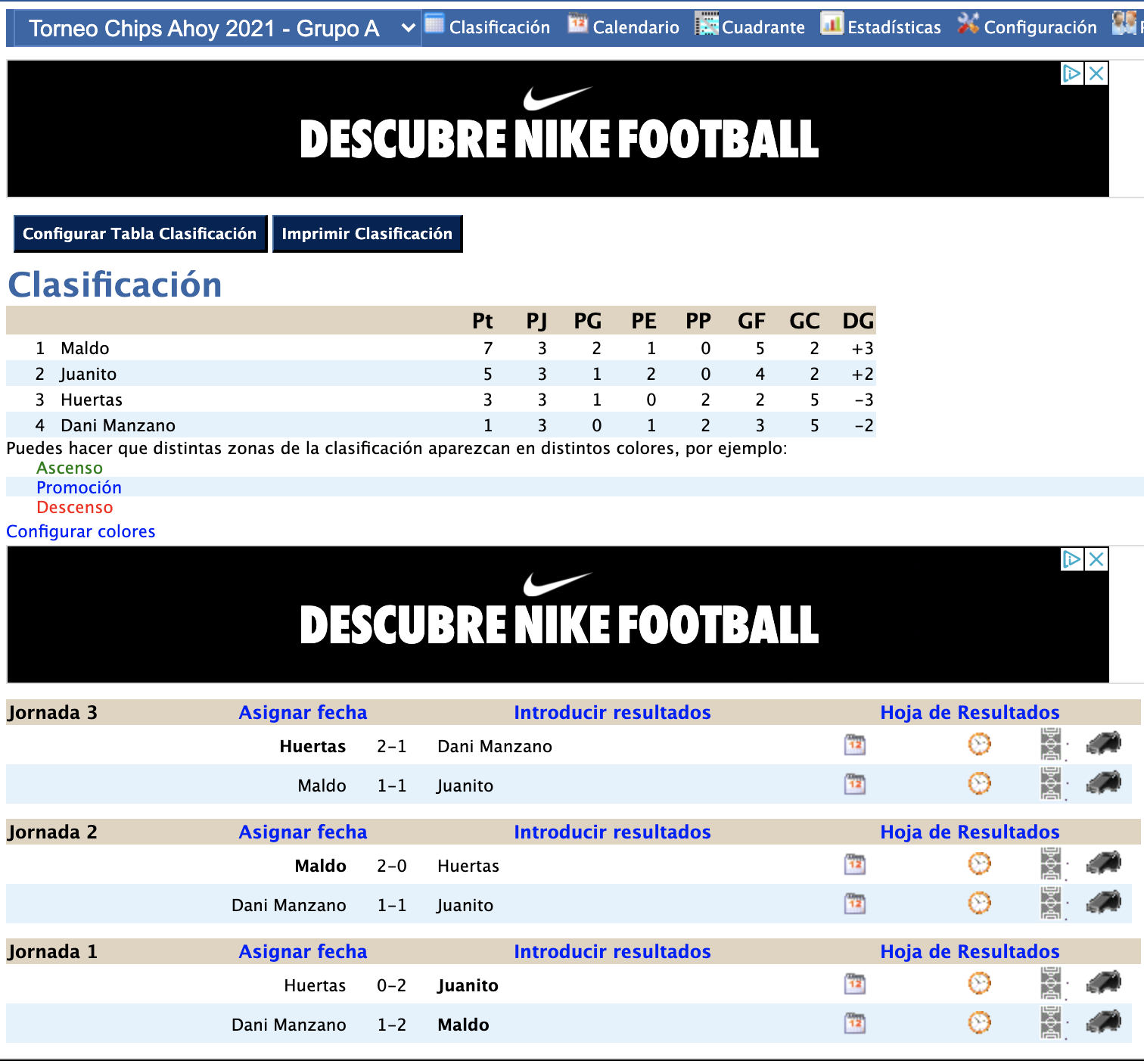Image resolution: width=1144 pixels, height=1064 pixels.
Task: Click Asignar fecha for Jornada 2
Action: 303,832
